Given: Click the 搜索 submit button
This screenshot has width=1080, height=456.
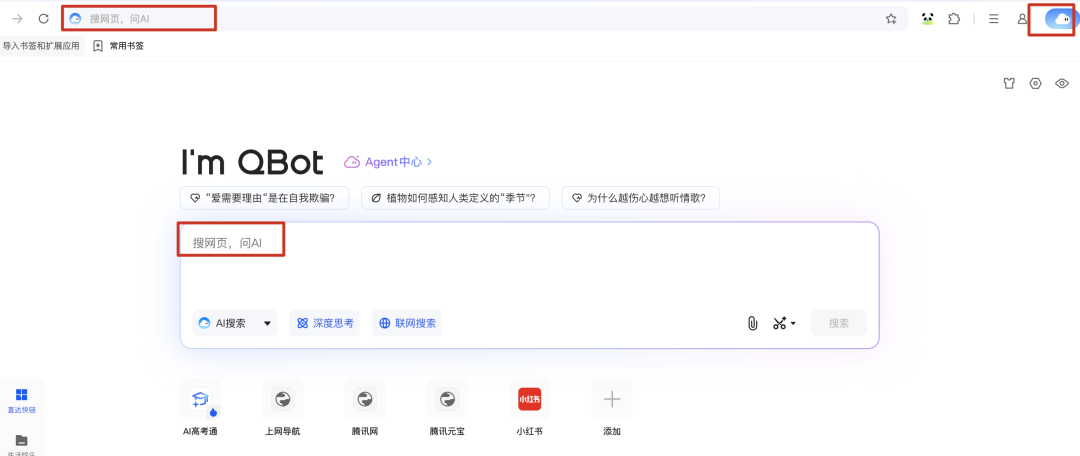Looking at the screenshot, I should coord(838,323).
